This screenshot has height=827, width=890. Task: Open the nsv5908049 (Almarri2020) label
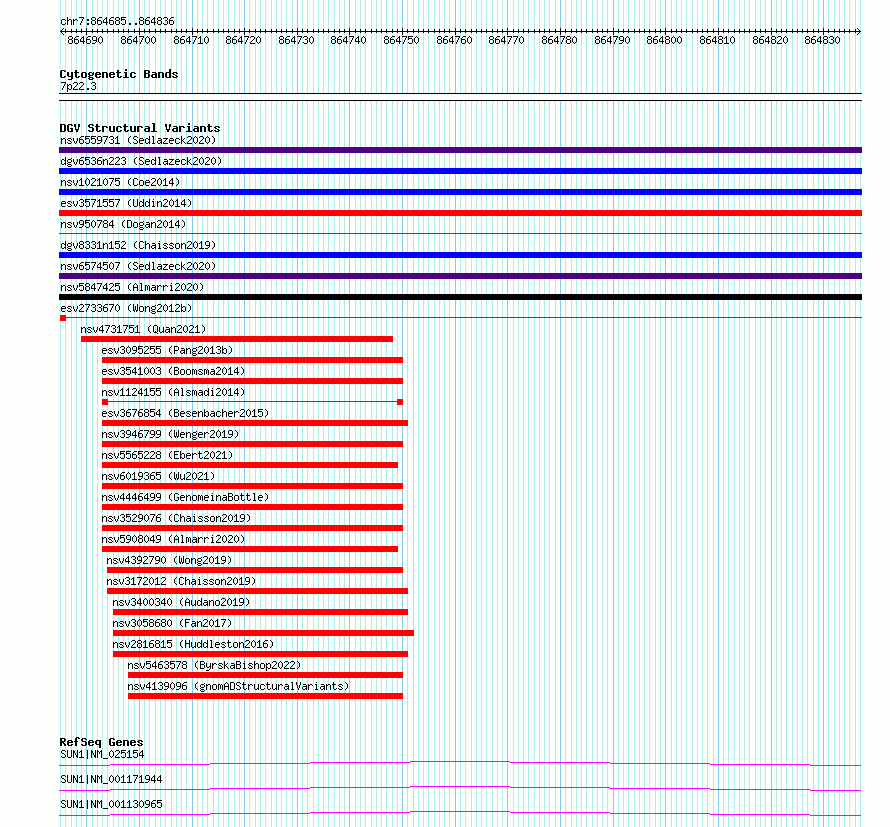[173, 539]
